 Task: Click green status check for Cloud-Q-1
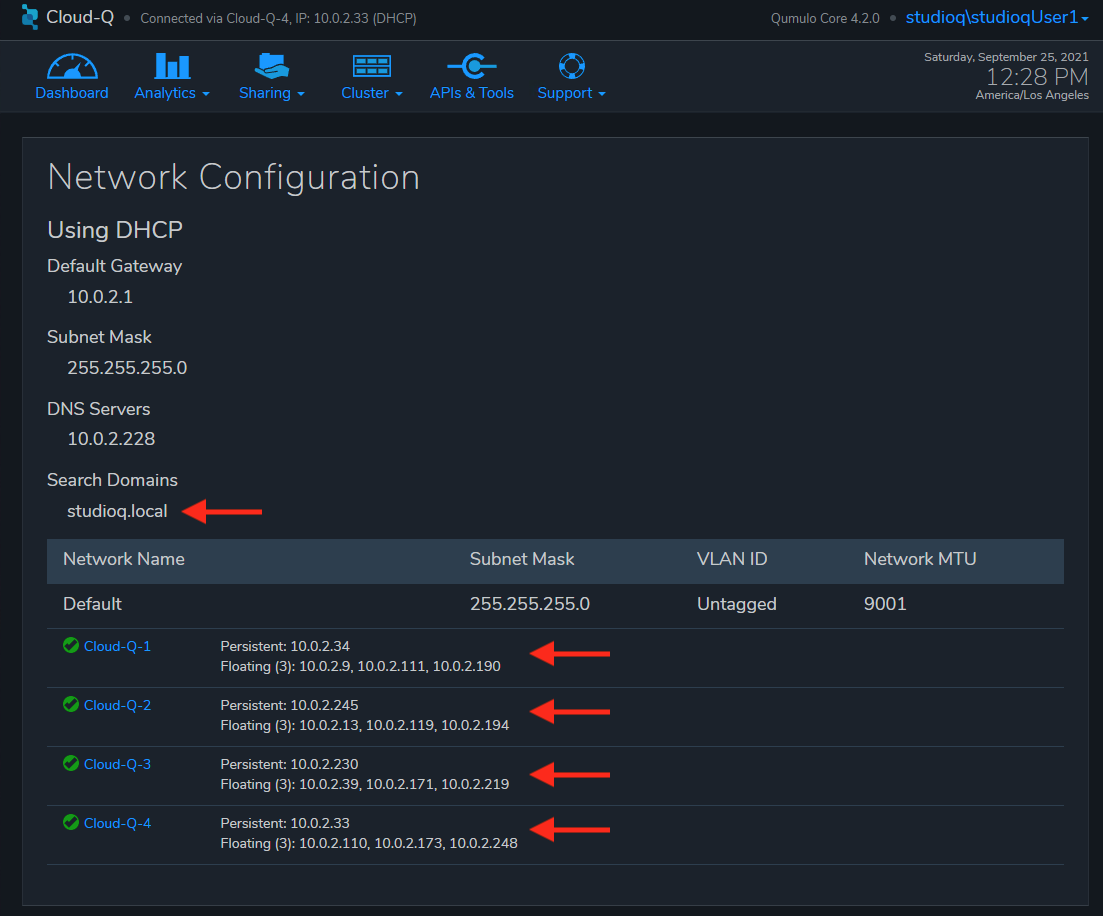point(70,645)
